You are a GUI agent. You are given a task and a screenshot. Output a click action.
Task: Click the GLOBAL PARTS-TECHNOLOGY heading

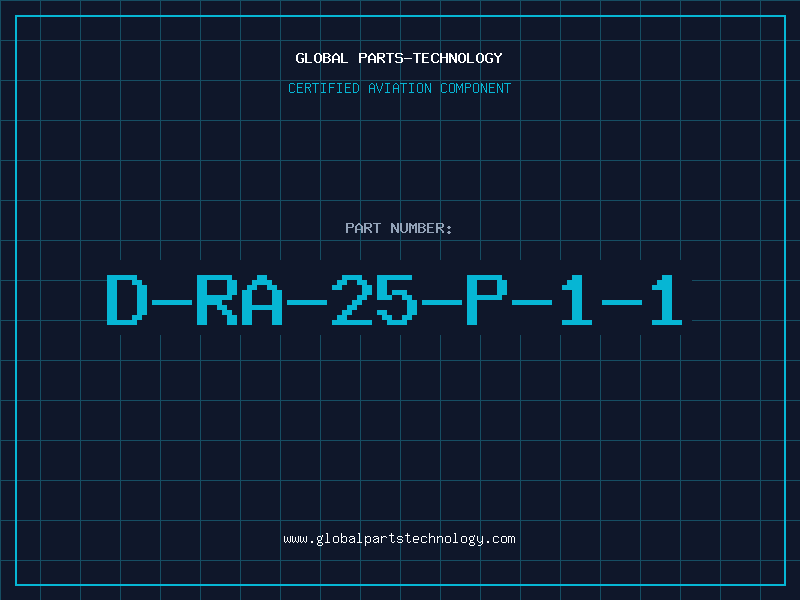point(399,58)
